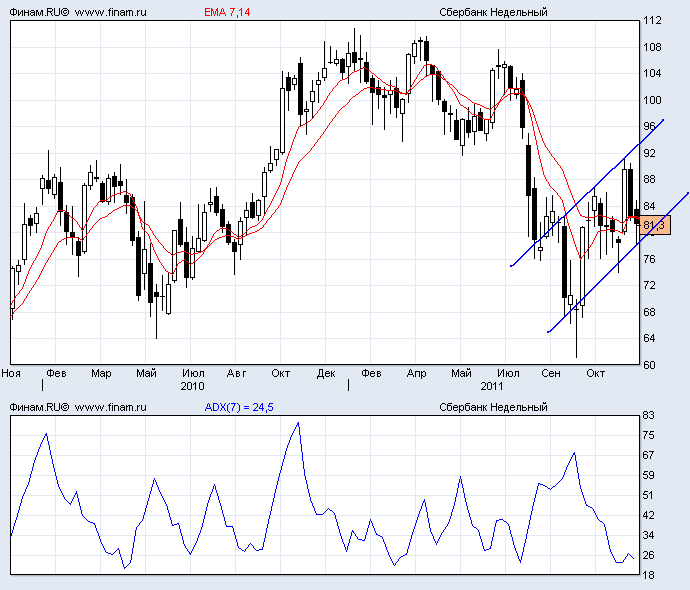Click the 59 value on ADX axis
This screenshot has height=590, width=690.
[x=649, y=476]
